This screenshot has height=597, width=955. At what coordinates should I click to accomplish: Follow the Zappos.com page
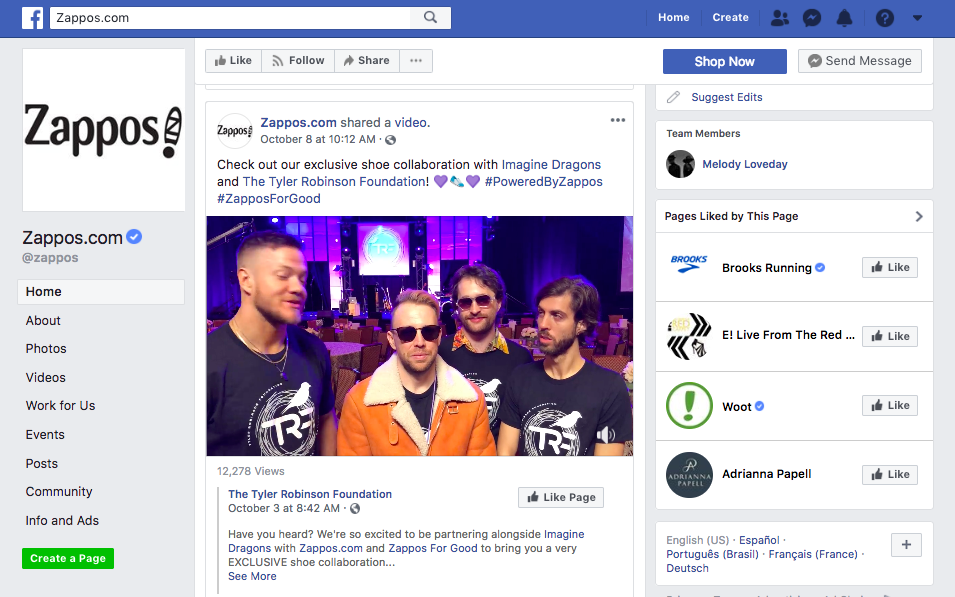(298, 61)
